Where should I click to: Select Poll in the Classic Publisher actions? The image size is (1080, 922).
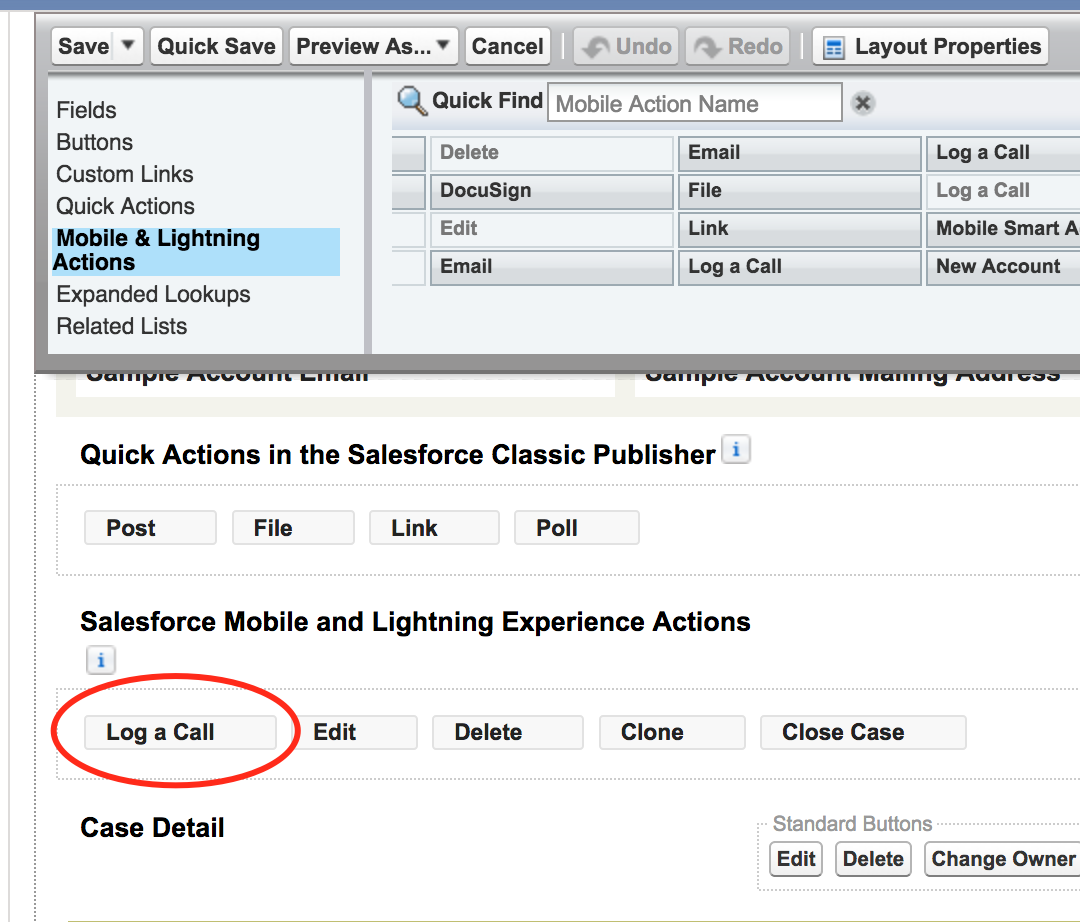point(577,527)
